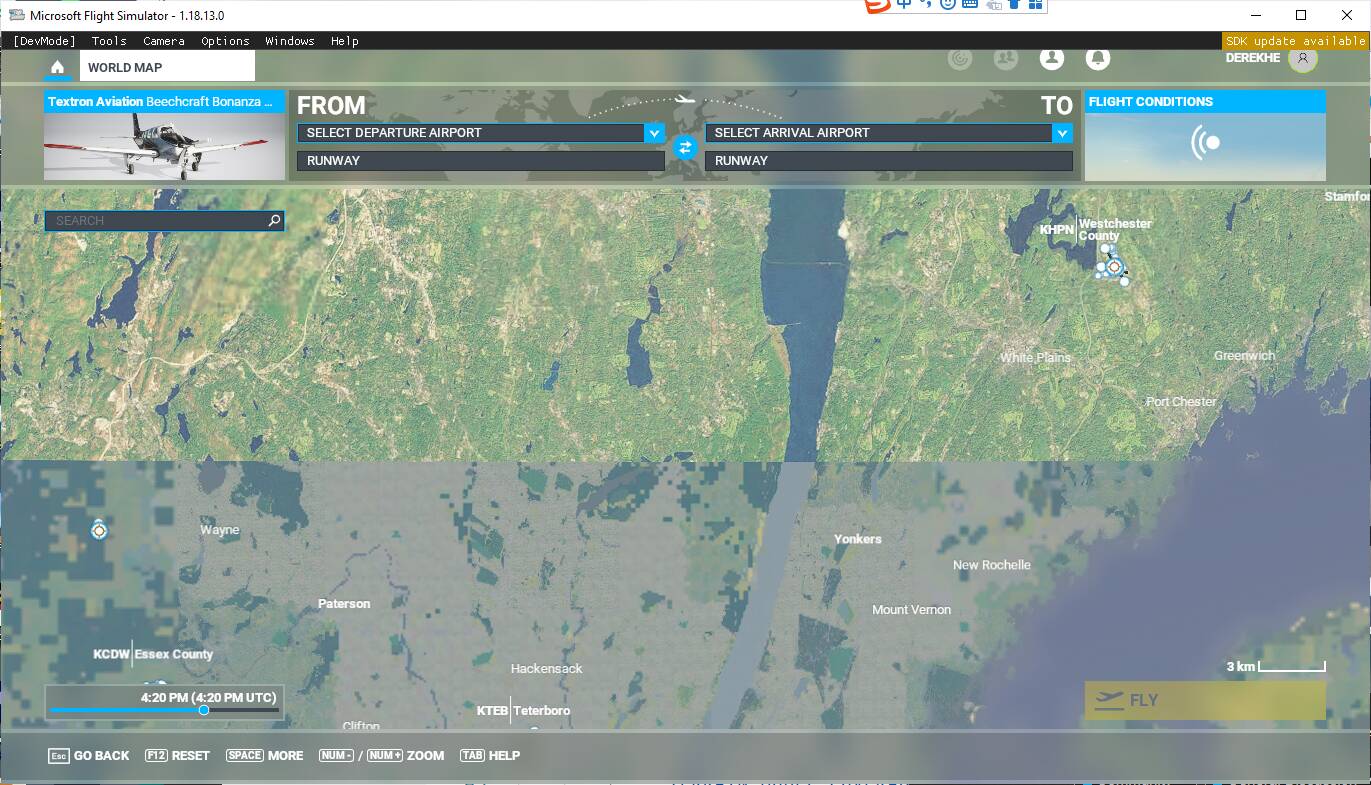This screenshot has height=785, width=1371.
Task: Open the Tools menu
Action: (109, 41)
